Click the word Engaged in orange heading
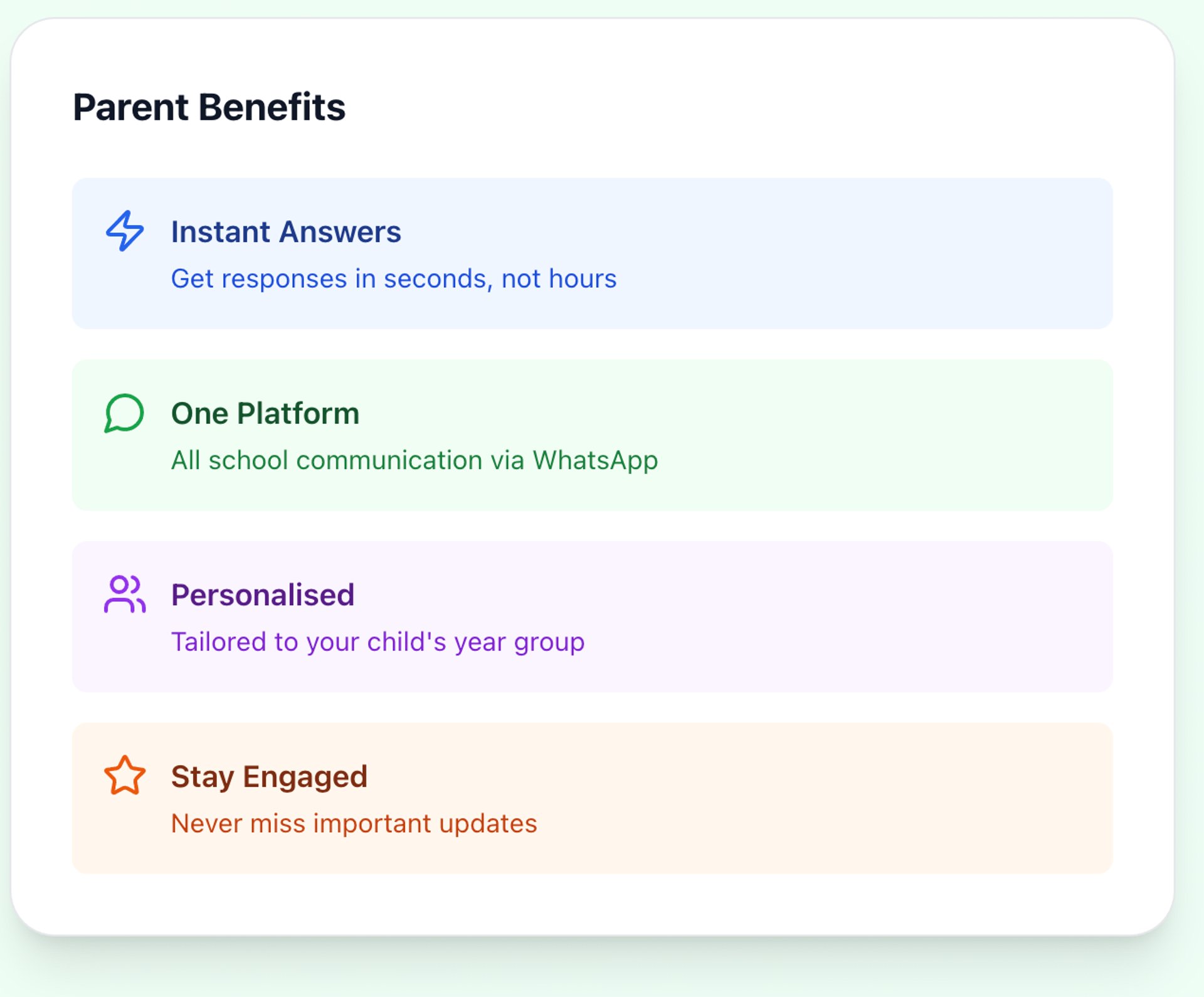 305,777
